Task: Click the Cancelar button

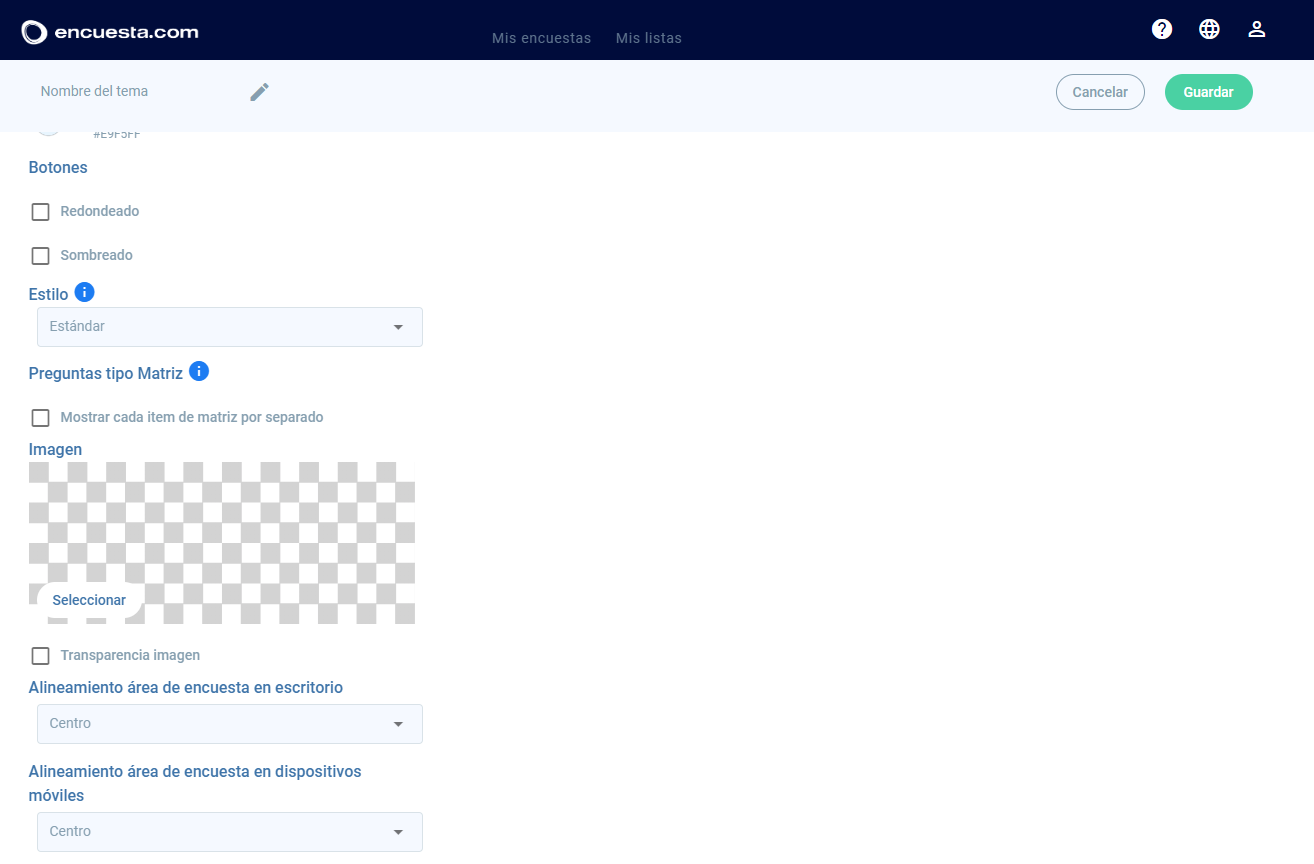Action: tap(1100, 92)
